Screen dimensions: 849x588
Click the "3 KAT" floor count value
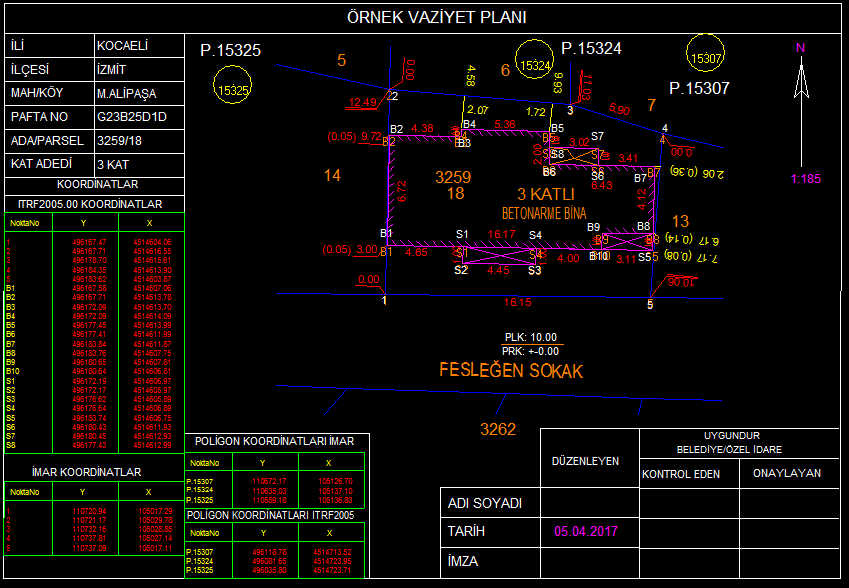[x=113, y=165]
